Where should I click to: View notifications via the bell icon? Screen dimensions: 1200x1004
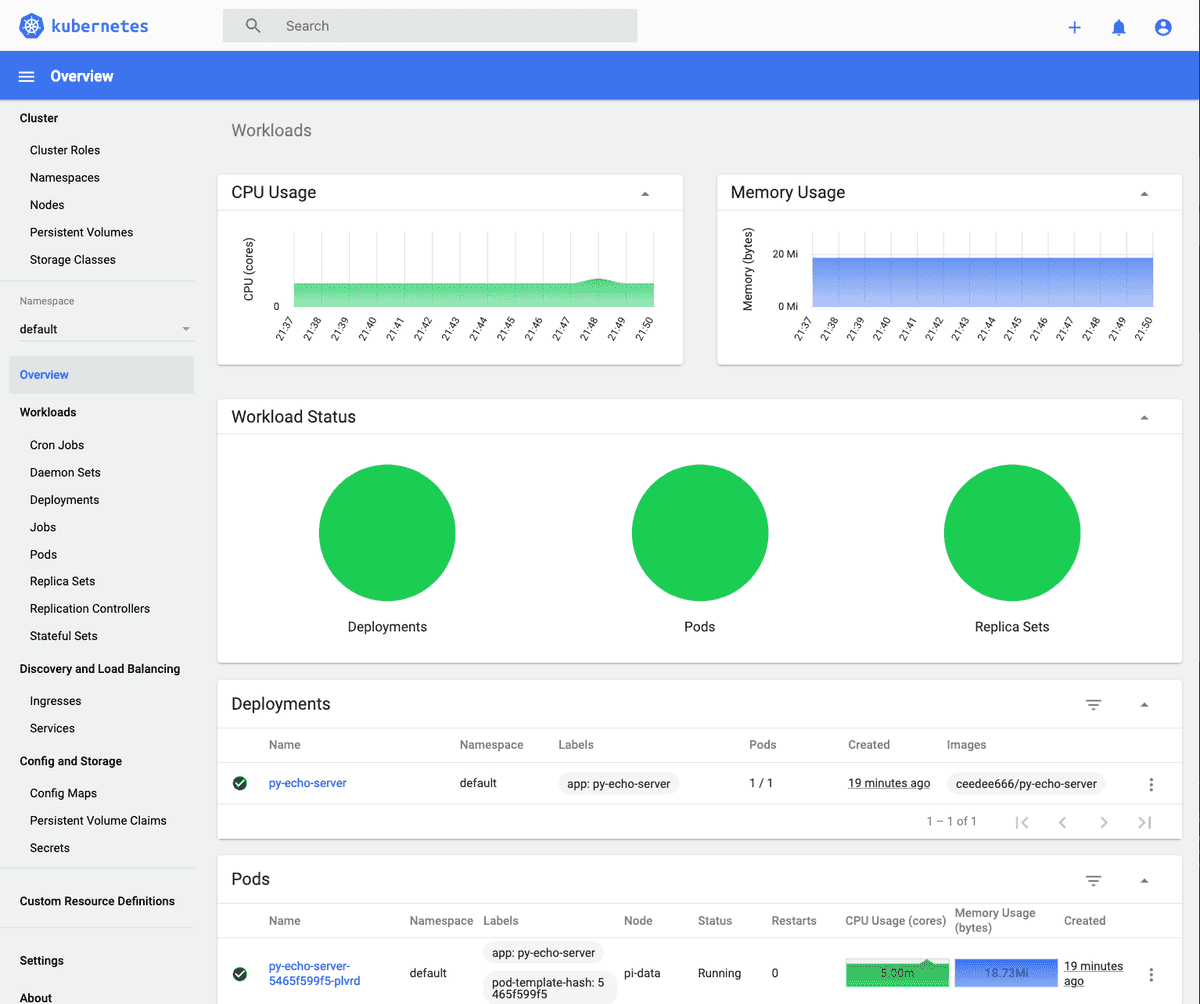[1119, 27]
